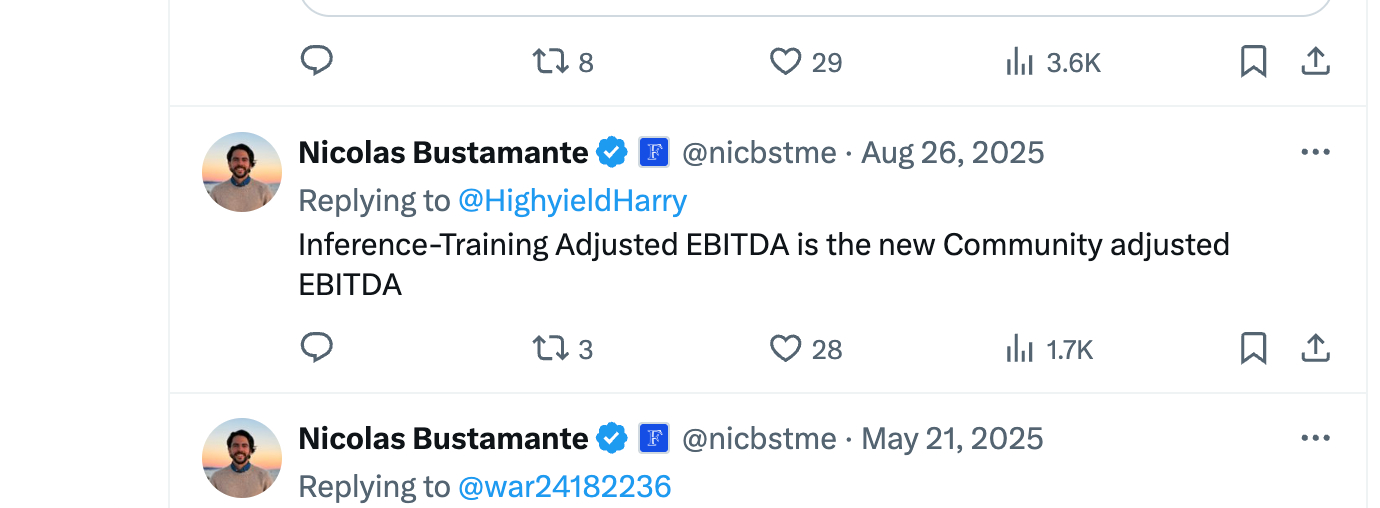Share the top tweet with 3.6K views
1380x508 pixels.
tap(1315, 62)
